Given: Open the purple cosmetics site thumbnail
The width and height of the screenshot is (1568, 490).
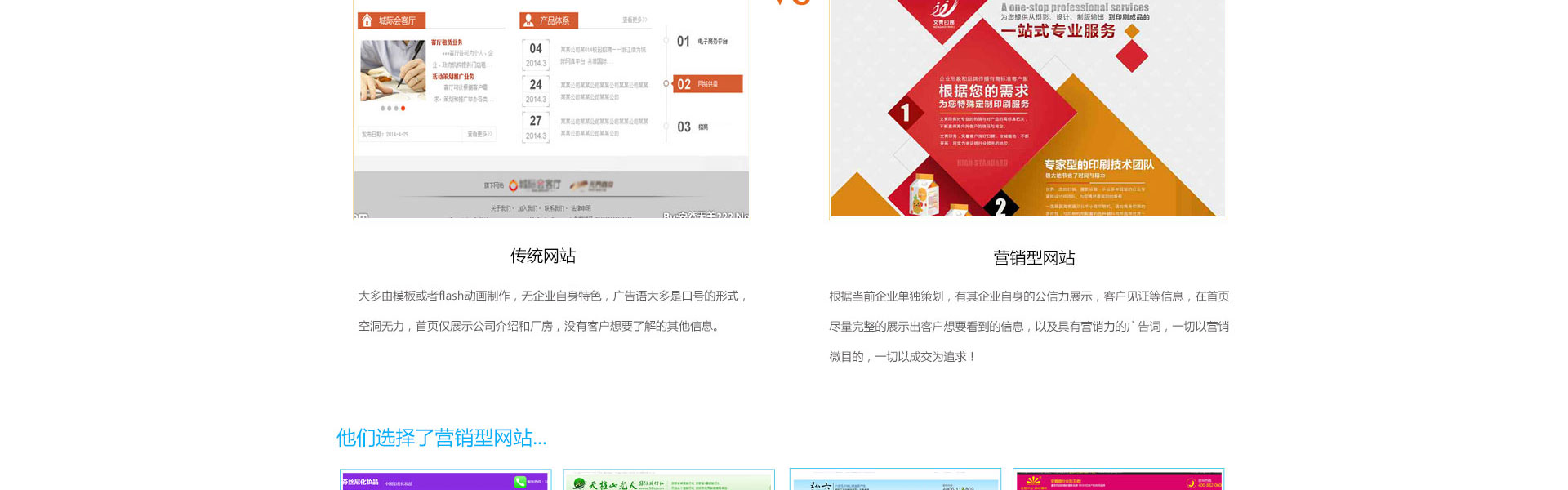Looking at the screenshot, I should pyautogui.click(x=445, y=480).
